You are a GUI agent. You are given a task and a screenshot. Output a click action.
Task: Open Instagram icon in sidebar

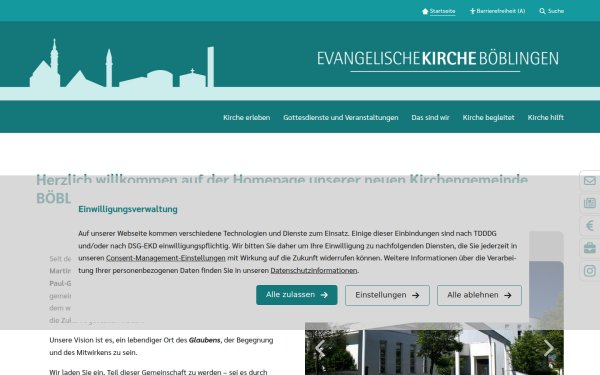click(x=590, y=271)
